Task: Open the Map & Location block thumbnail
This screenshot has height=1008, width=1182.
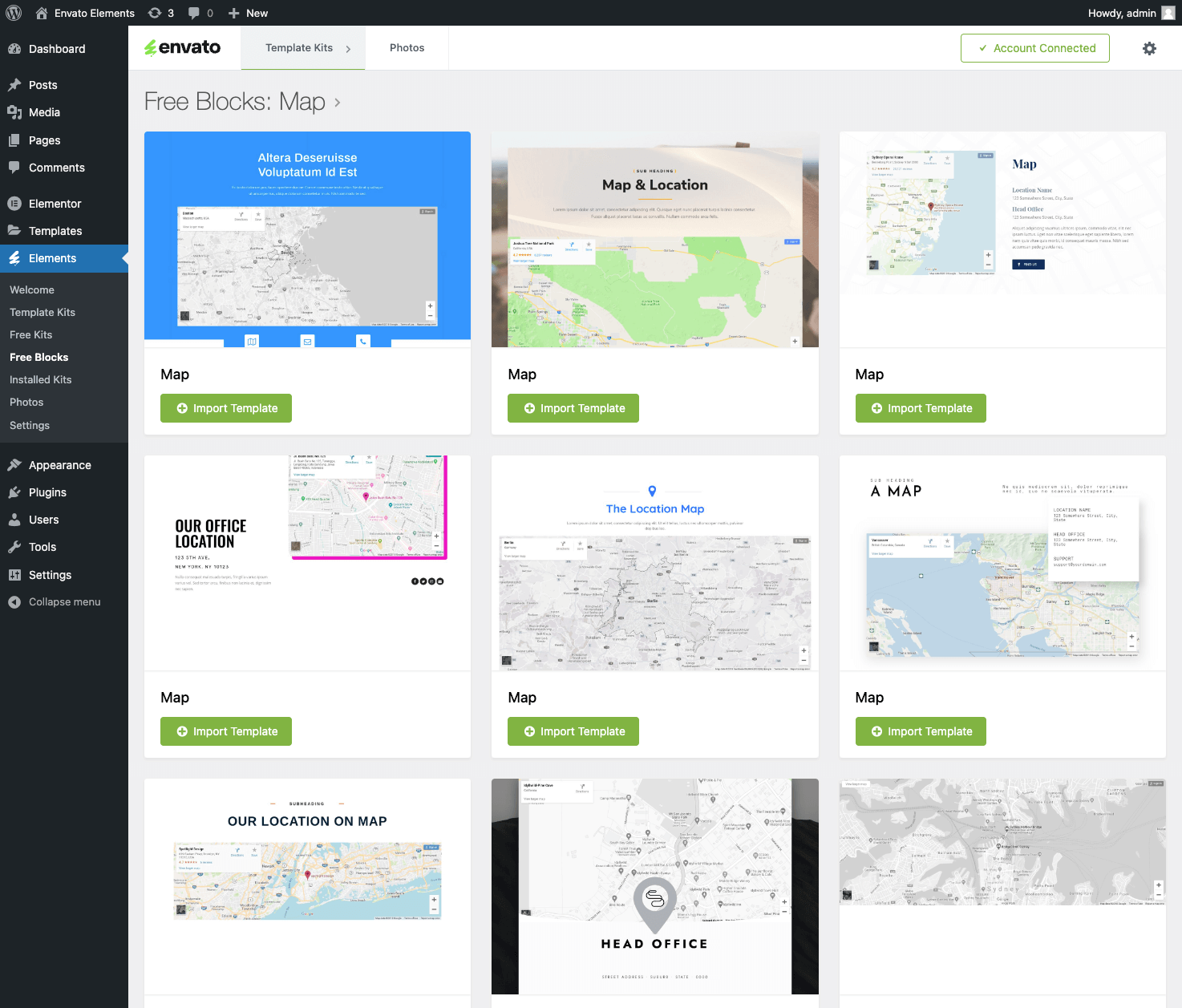Action: (x=654, y=239)
